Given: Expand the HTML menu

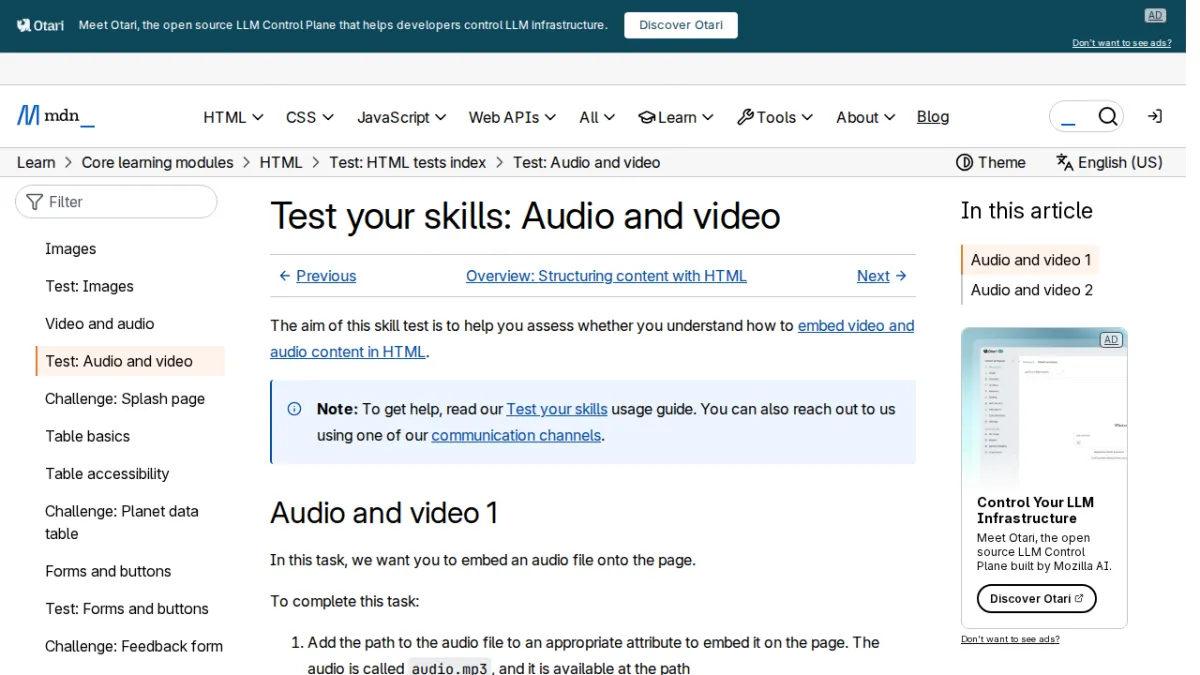Looking at the screenshot, I should coord(233,117).
